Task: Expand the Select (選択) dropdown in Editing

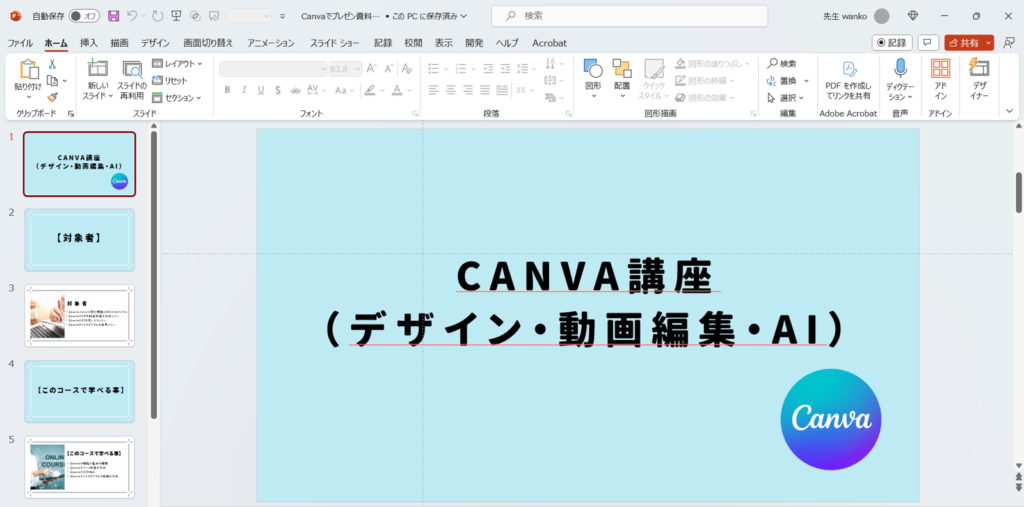Action: click(786, 98)
